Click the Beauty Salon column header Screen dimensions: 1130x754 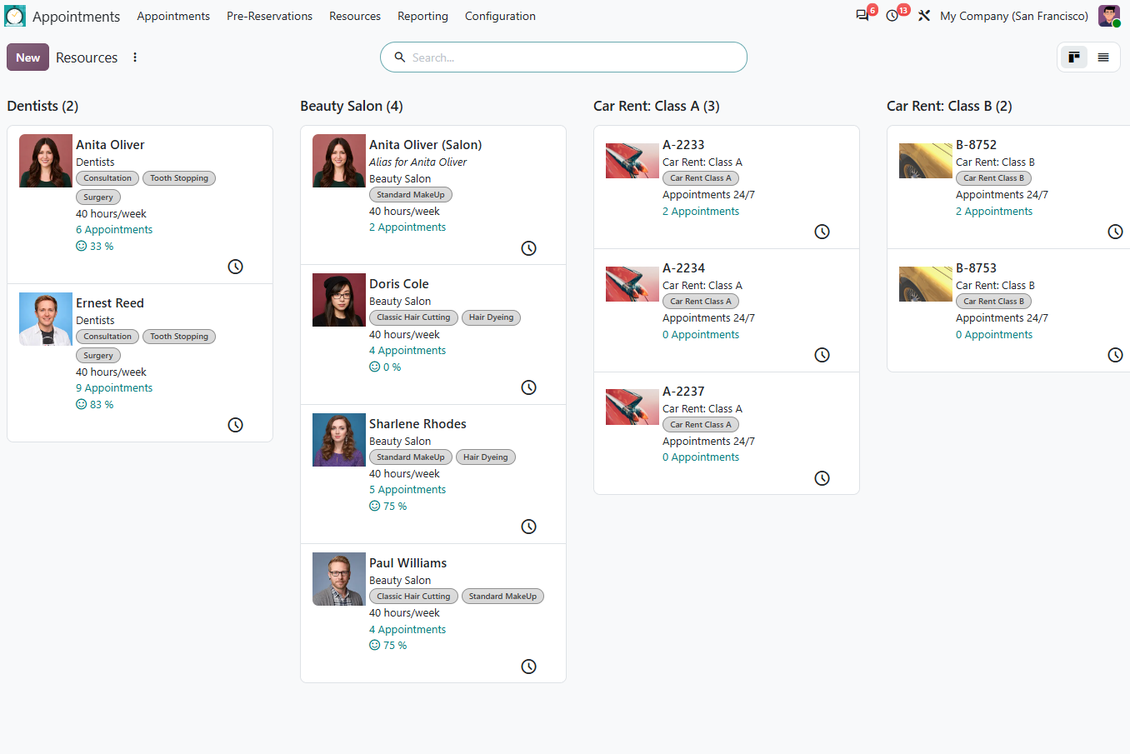(352, 106)
